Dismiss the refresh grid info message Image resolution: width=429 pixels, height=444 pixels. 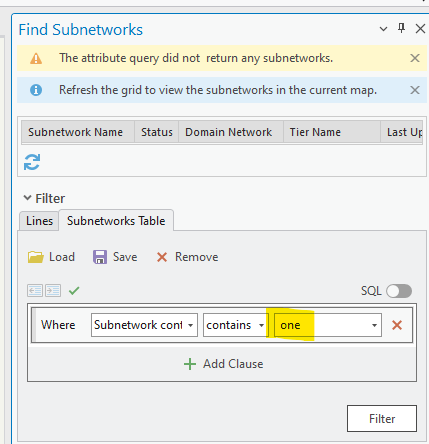tap(415, 90)
